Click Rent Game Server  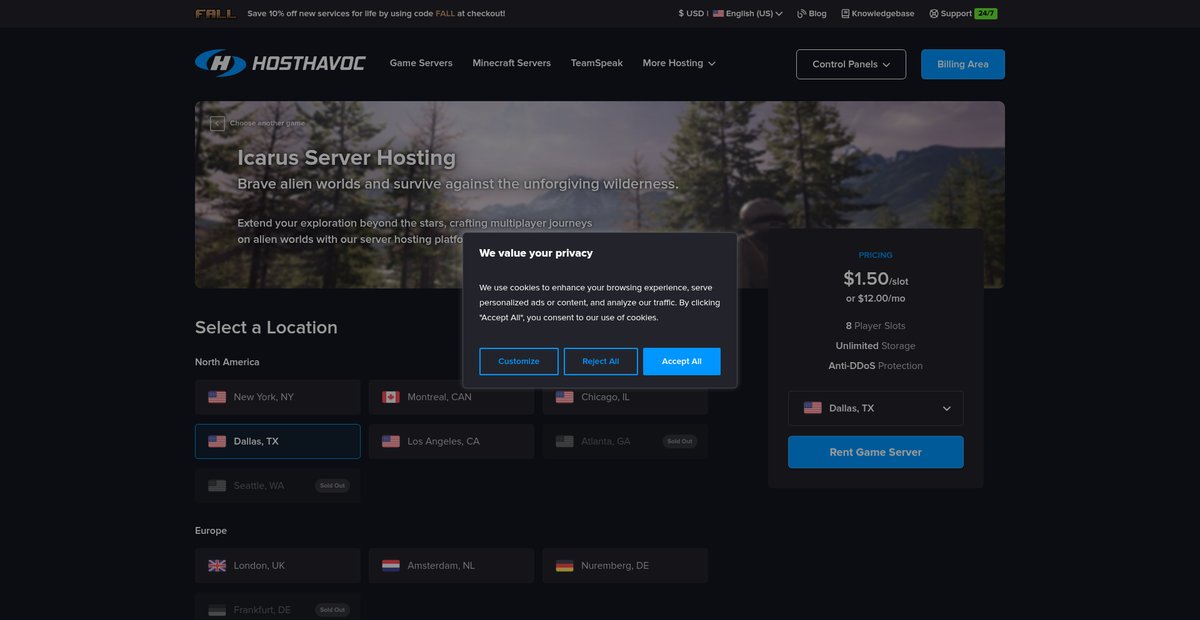tap(876, 452)
